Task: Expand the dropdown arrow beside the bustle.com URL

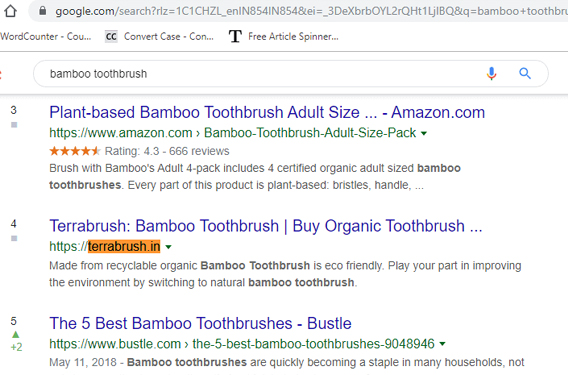Action: [x=442, y=344]
